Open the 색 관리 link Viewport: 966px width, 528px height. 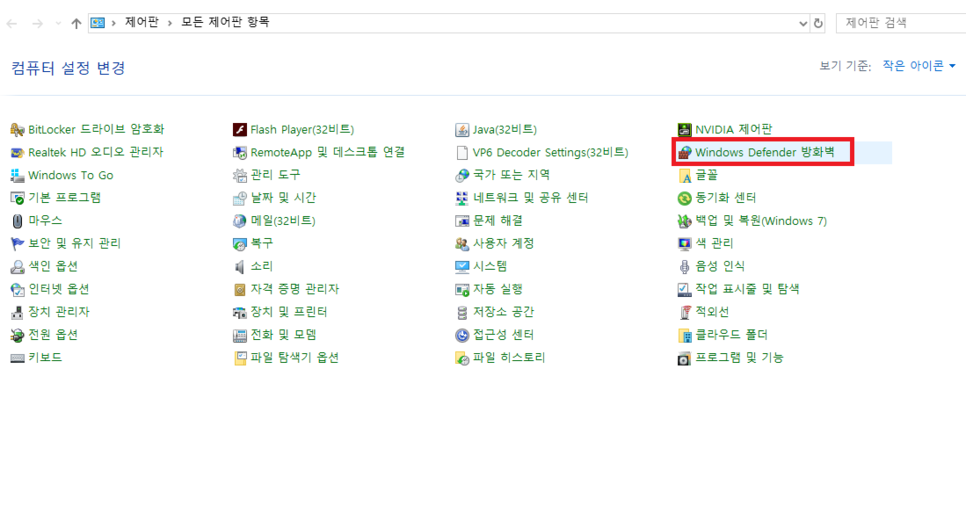(714, 243)
